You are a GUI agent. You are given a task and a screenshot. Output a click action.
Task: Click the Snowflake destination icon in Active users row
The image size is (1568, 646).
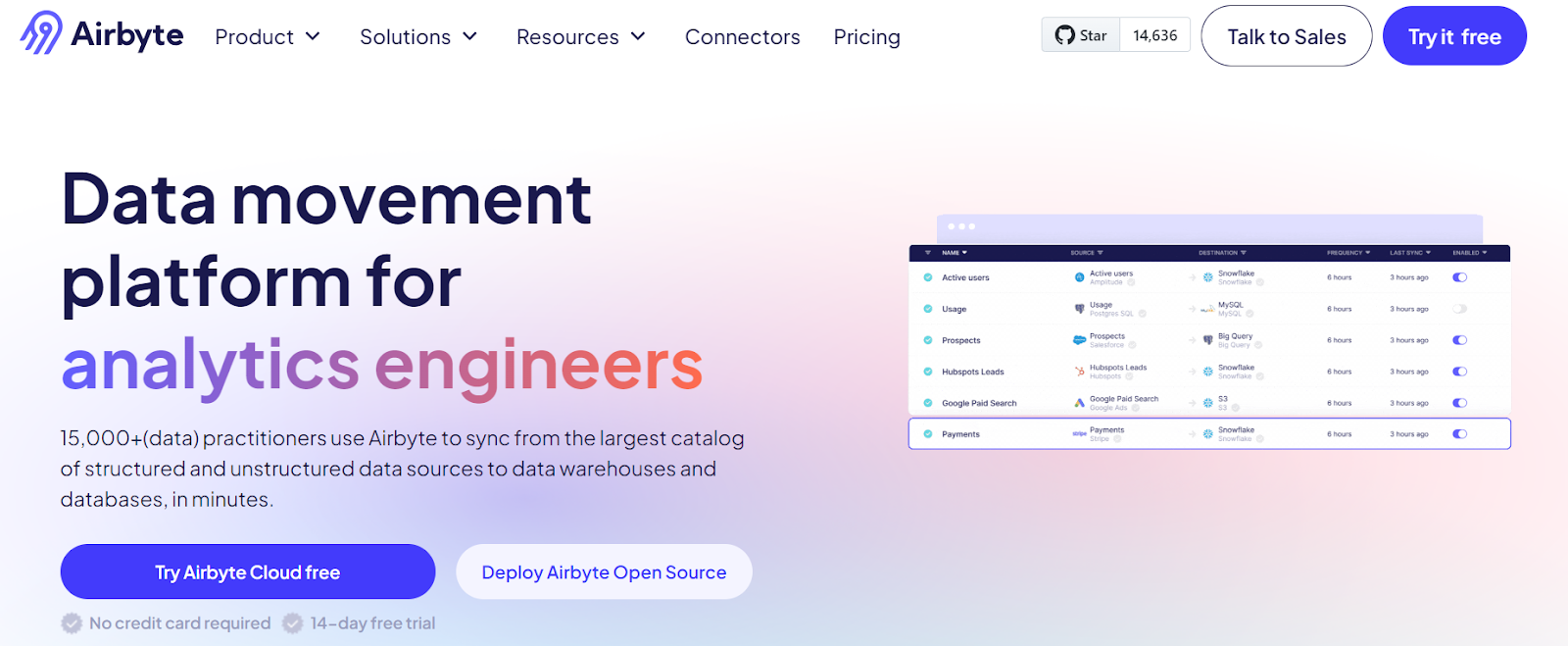(1208, 277)
